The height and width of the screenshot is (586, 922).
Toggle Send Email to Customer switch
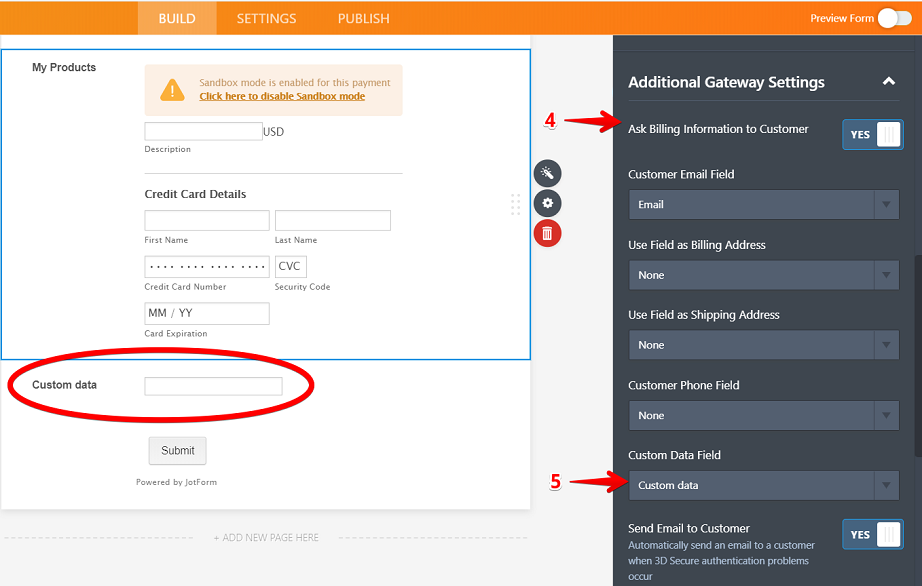[873, 535]
